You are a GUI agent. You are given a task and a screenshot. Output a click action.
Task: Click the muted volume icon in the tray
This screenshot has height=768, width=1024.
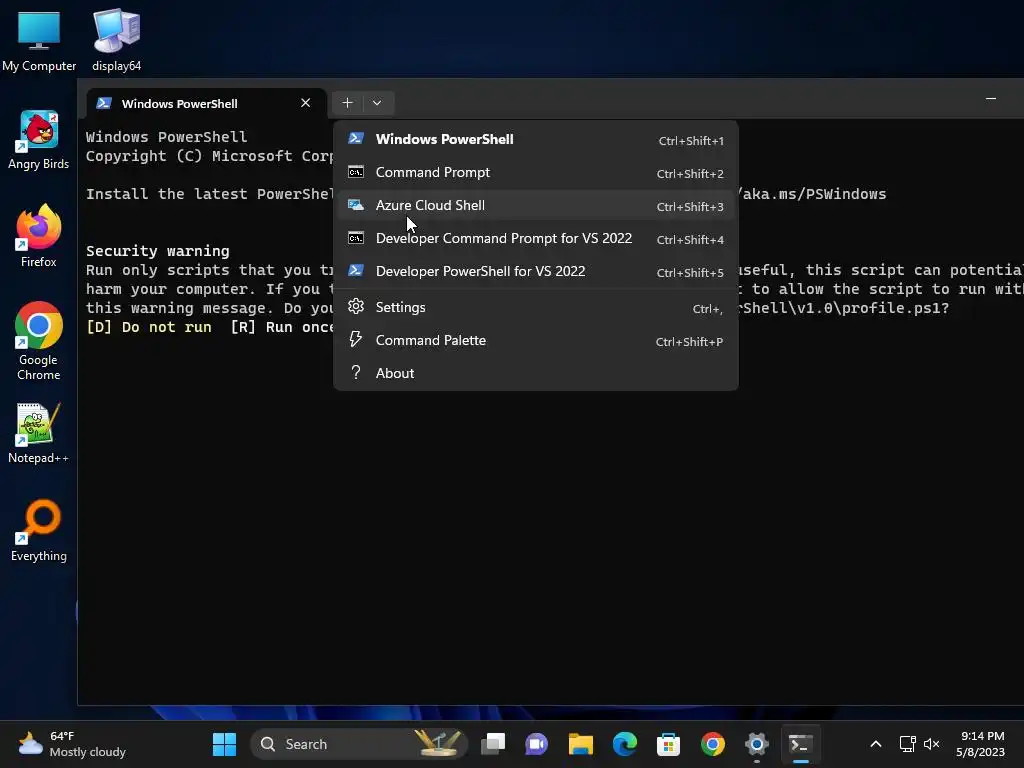click(x=932, y=744)
